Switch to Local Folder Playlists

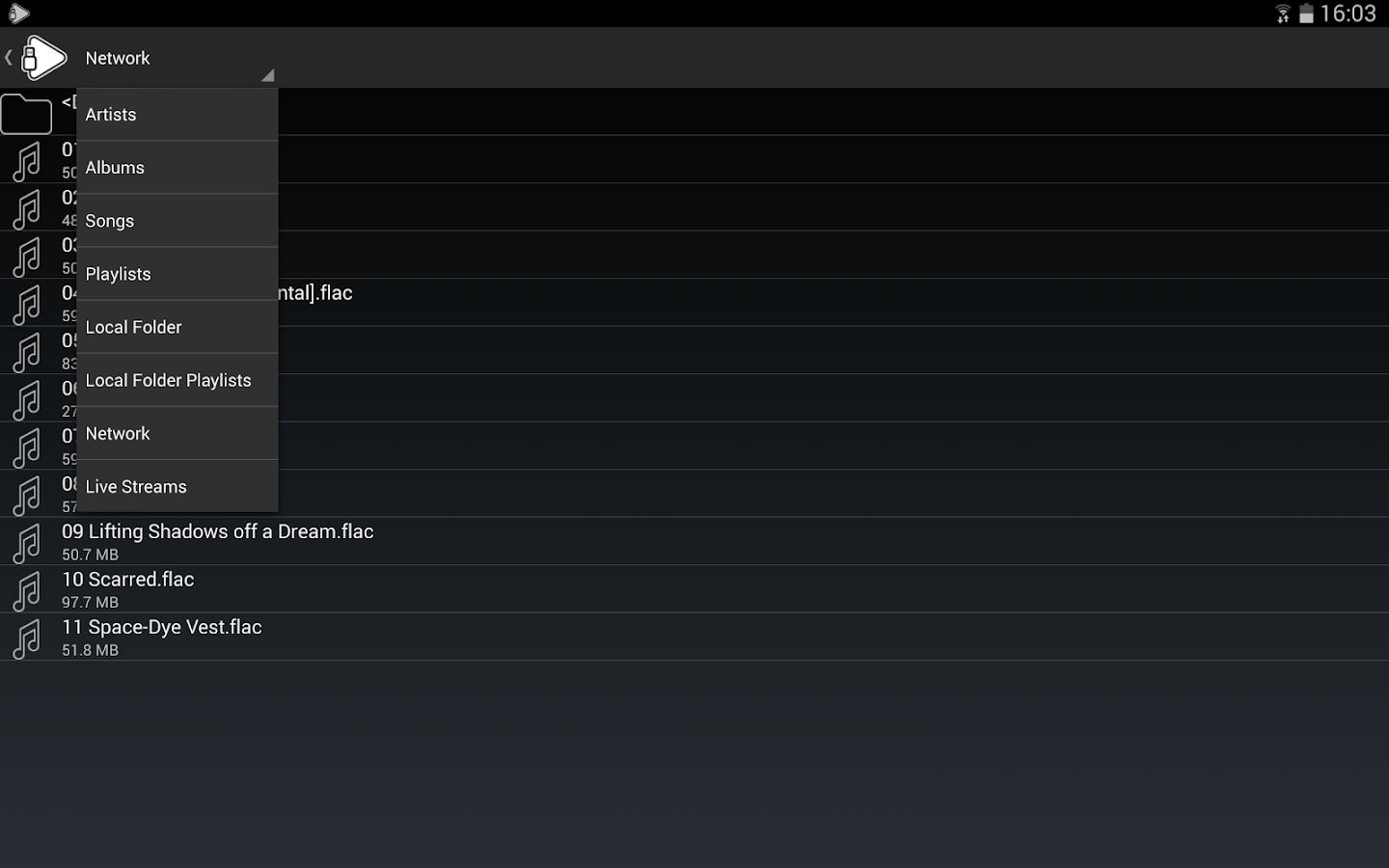[177, 380]
